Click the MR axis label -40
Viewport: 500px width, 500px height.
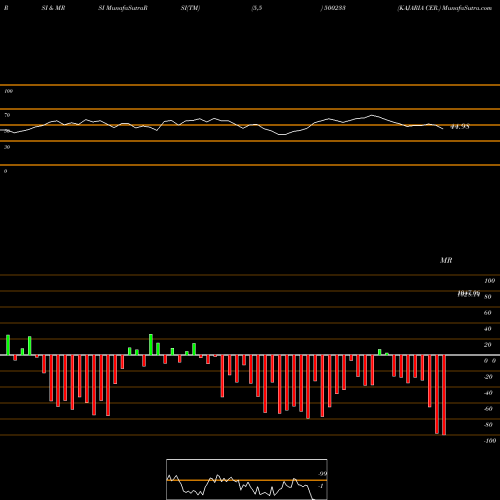(x=488, y=393)
